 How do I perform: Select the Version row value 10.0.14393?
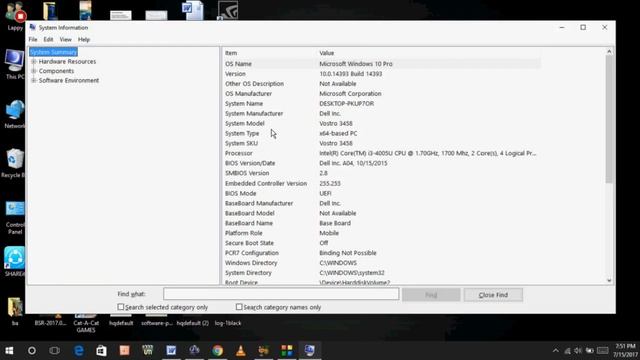click(351, 74)
